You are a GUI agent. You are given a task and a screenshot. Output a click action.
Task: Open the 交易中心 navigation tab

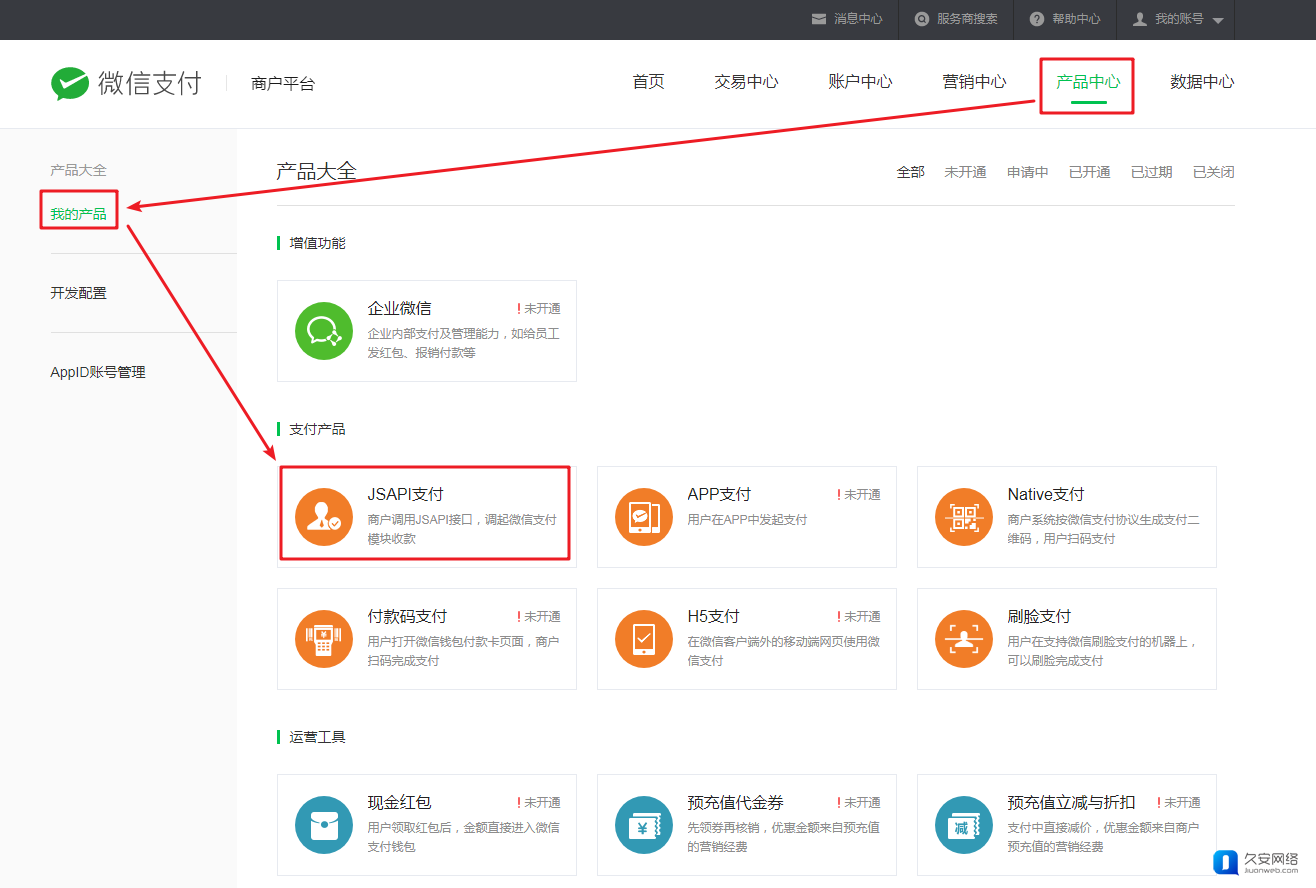tap(746, 82)
